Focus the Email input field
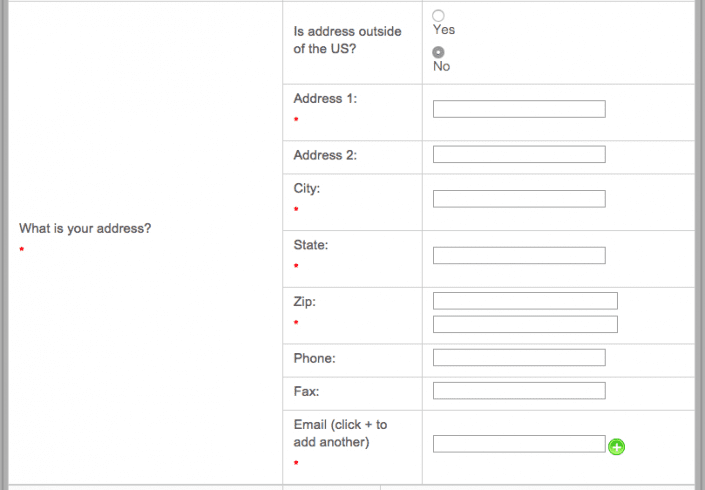705x490 pixels. click(x=519, y=444)
